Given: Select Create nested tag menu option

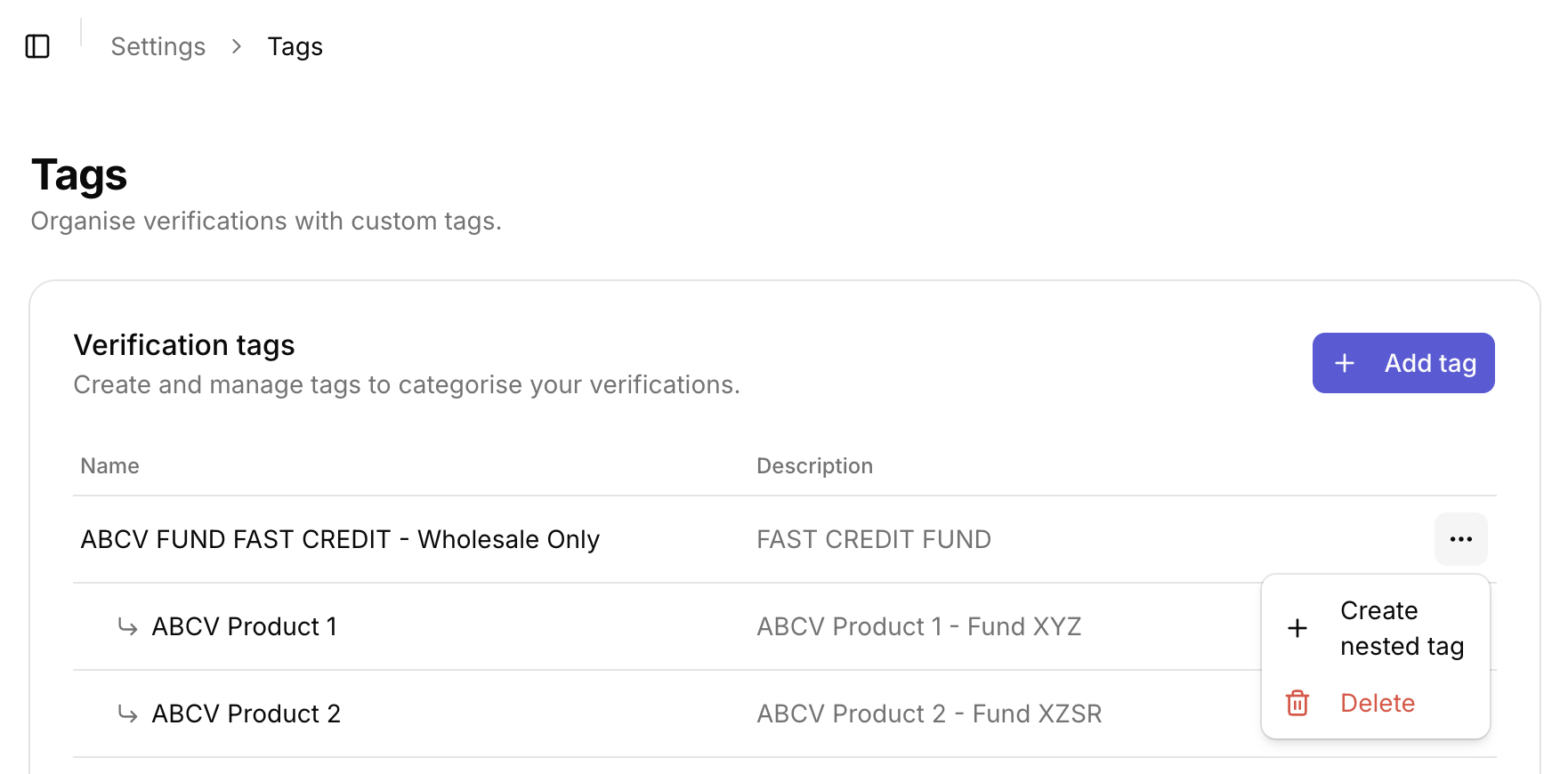Looking at the screenshot, I should point(1376,628).
